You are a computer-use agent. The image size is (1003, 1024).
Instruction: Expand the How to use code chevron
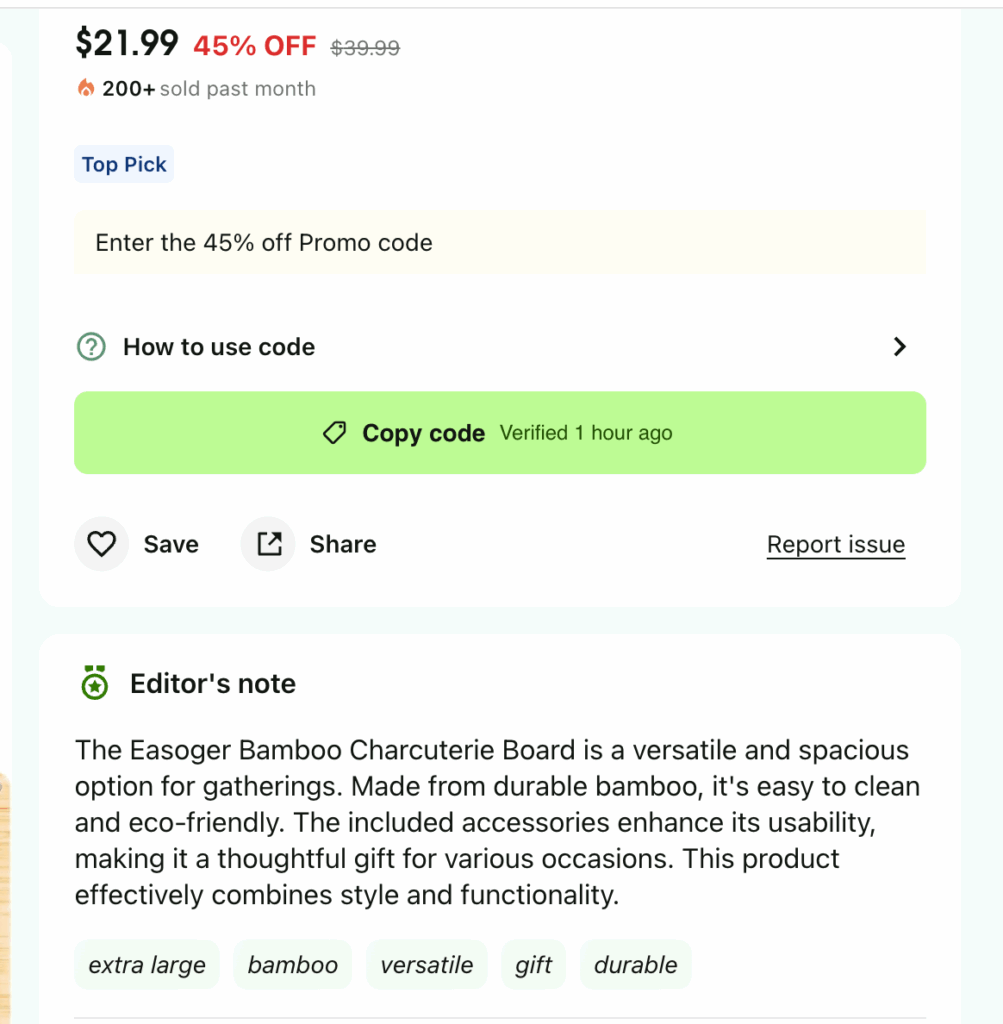tap(899, 347)
